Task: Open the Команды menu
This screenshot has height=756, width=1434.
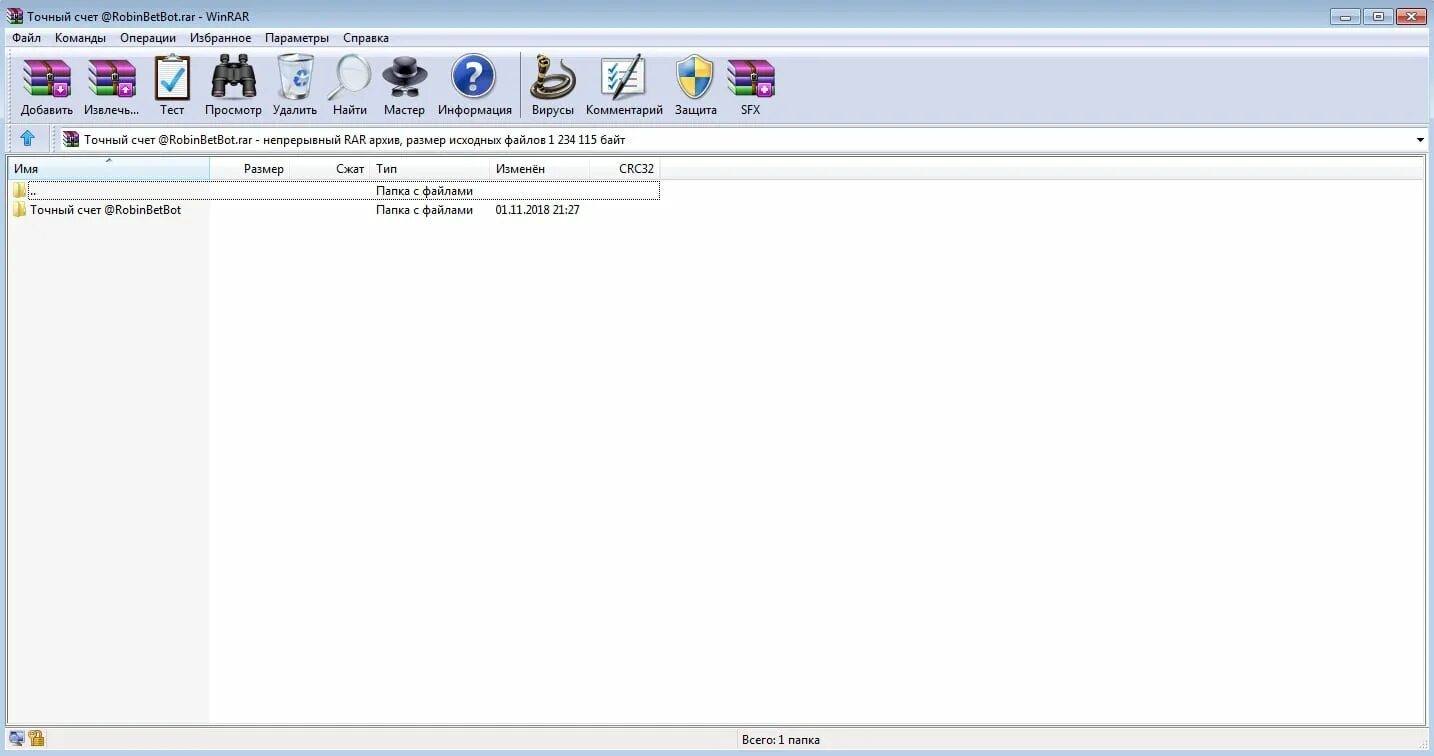Action: [80, 38]
